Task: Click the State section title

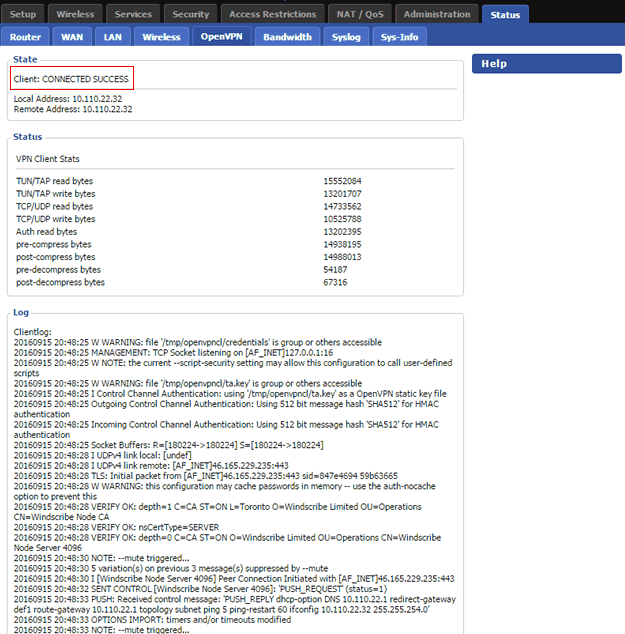Action: [x=25, y=59]
